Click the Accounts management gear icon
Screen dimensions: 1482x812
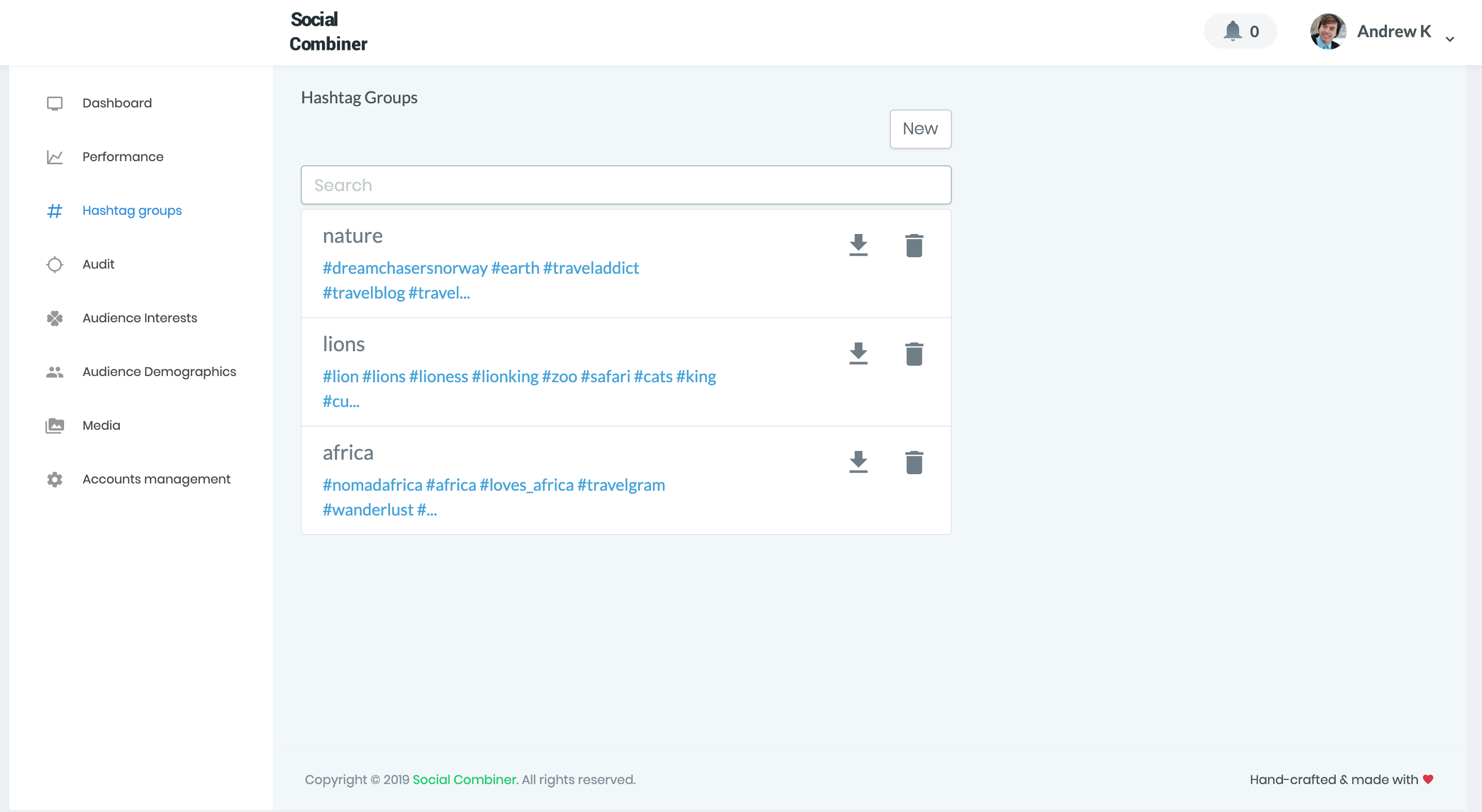pyautogui.click(x=55, y=478)
